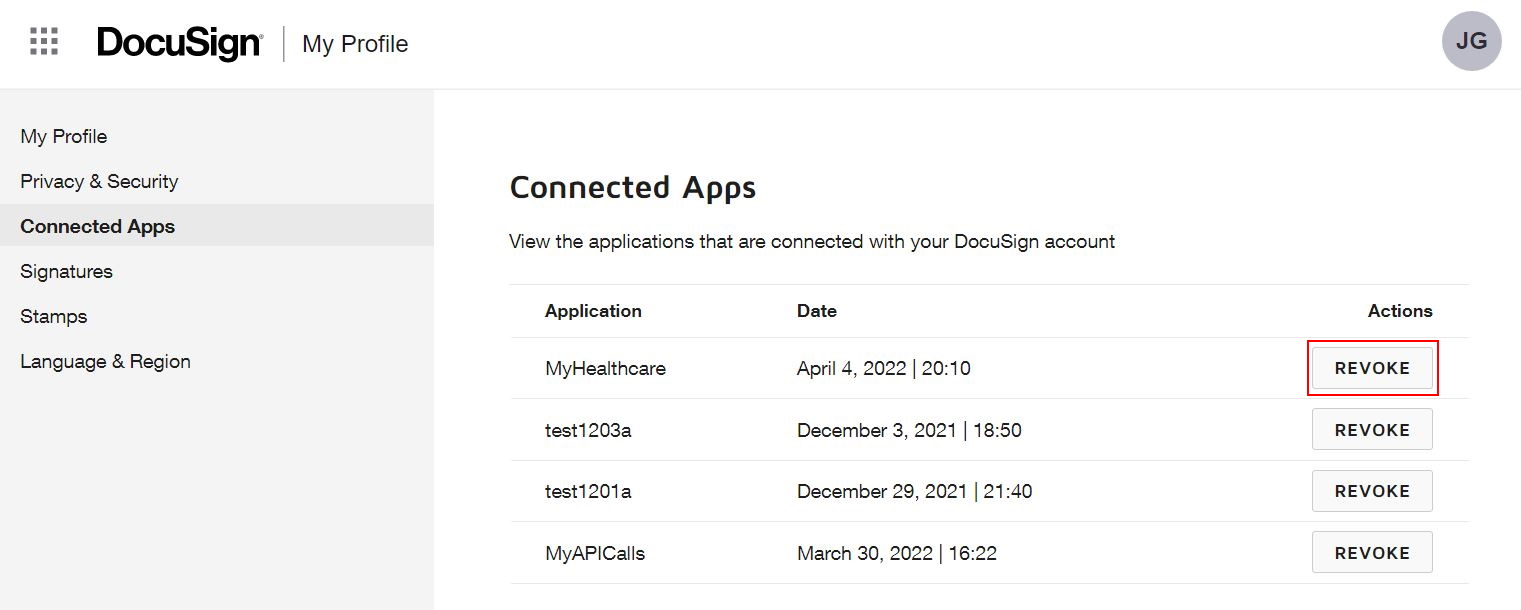Revoke access for MyAPICalls
Viewport: 1521px width, 610px height.
click(x=1372, y=553)
